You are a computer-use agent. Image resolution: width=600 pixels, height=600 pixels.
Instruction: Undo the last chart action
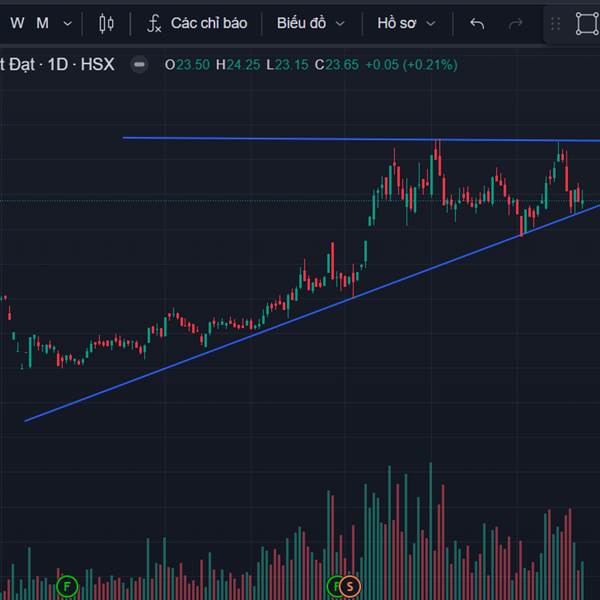(477, 24)
